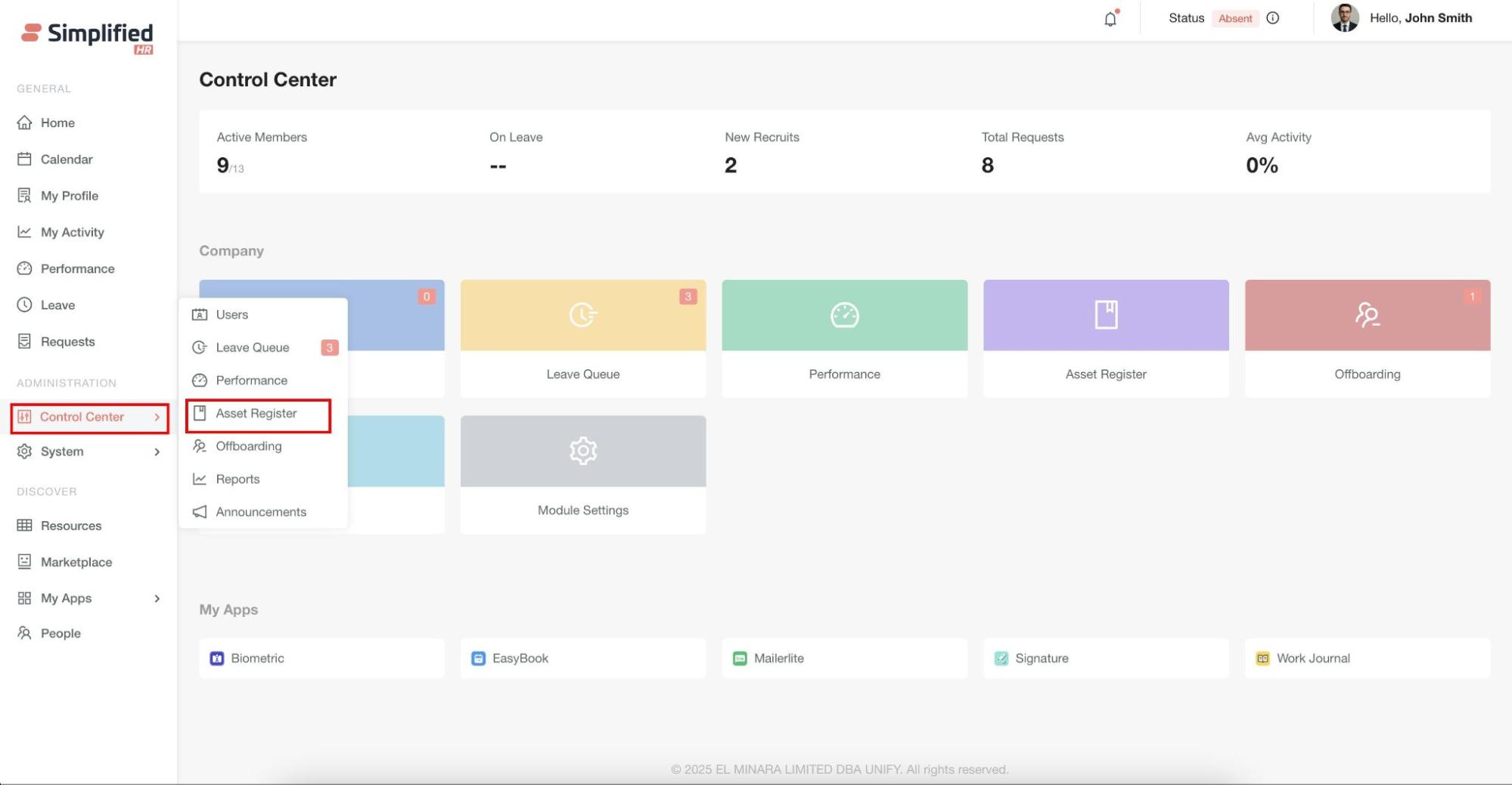Image resolution: width=1512 pixels, height=785 pixels.
Task: Expand the System menu chevron
Action: coord(157,452)
